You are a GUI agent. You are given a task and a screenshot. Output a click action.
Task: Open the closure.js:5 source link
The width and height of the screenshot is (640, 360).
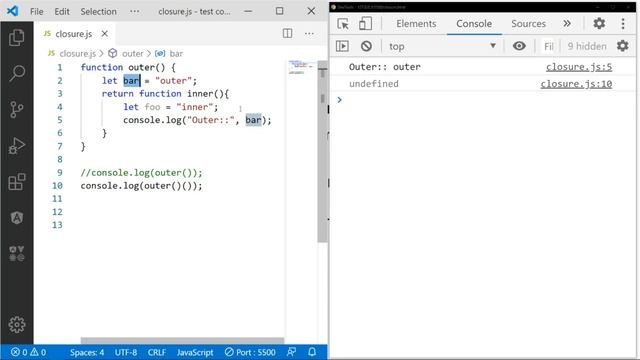point(579,67)
